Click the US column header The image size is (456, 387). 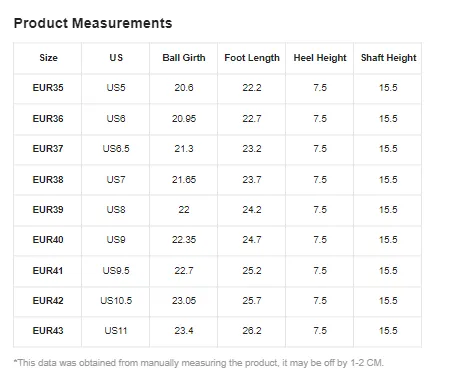116,58
